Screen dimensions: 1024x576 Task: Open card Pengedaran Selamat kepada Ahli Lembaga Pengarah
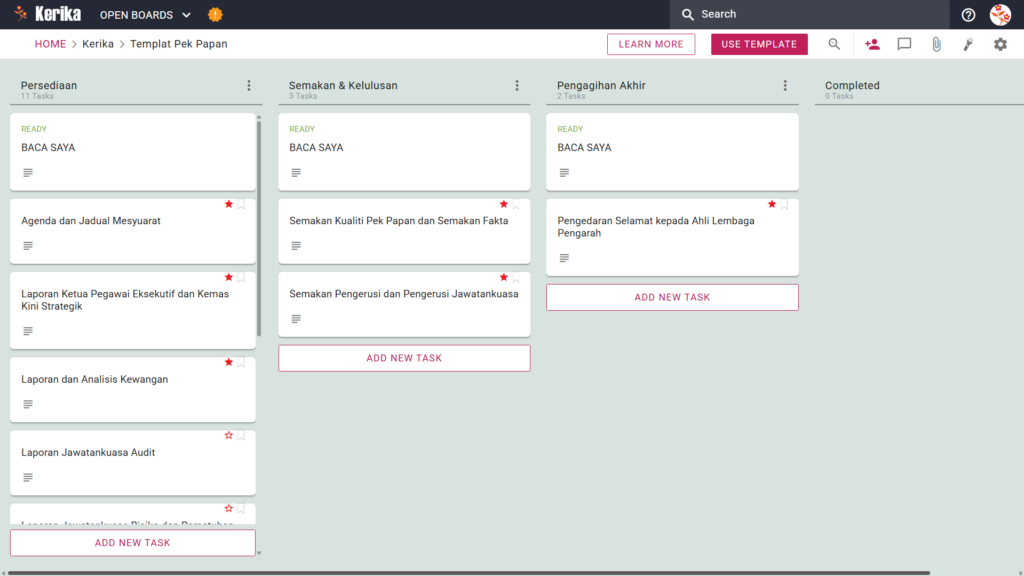coord(672,237)
